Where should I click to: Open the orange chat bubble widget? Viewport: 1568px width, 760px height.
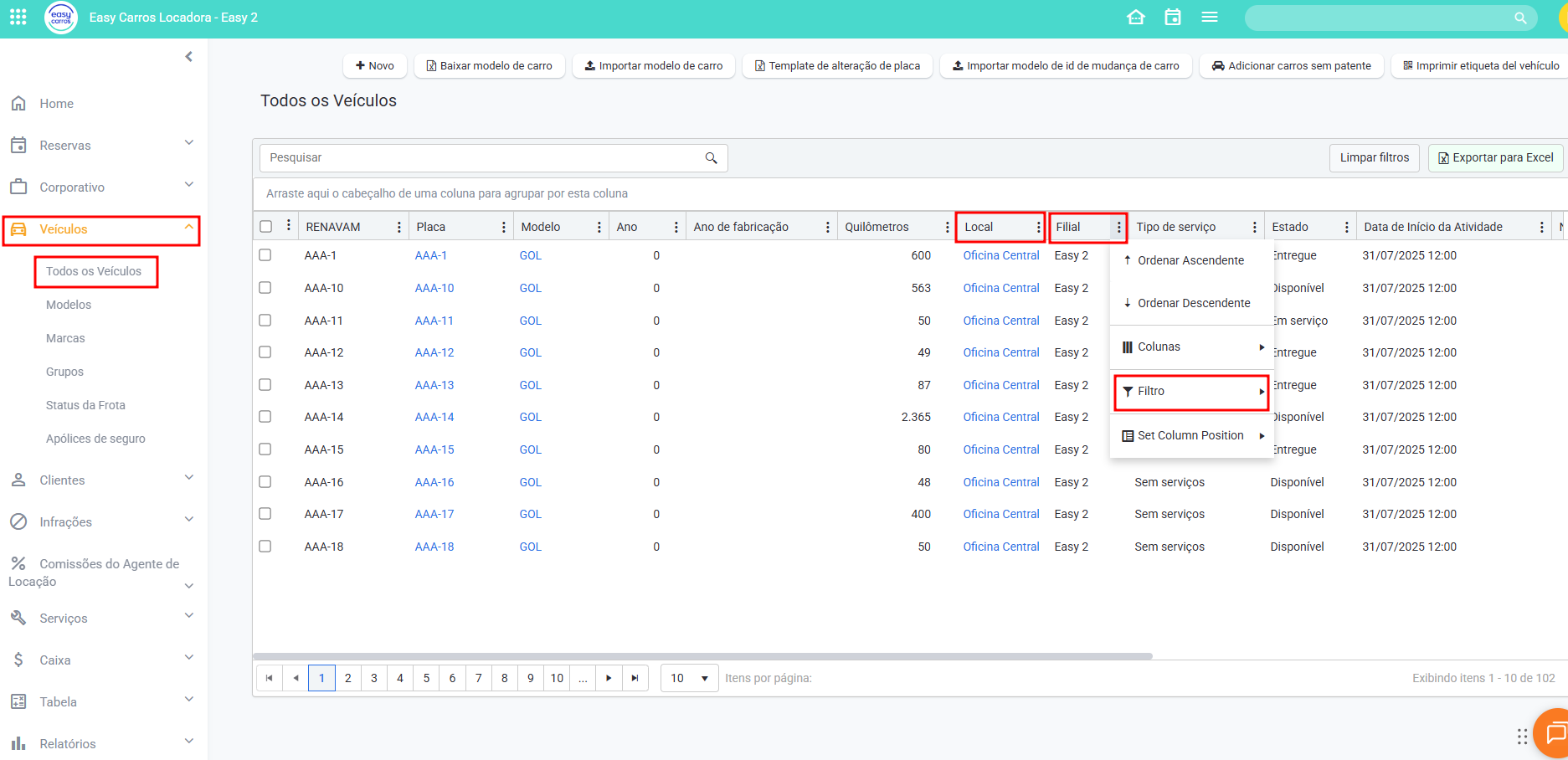[x=1554, y=734]
